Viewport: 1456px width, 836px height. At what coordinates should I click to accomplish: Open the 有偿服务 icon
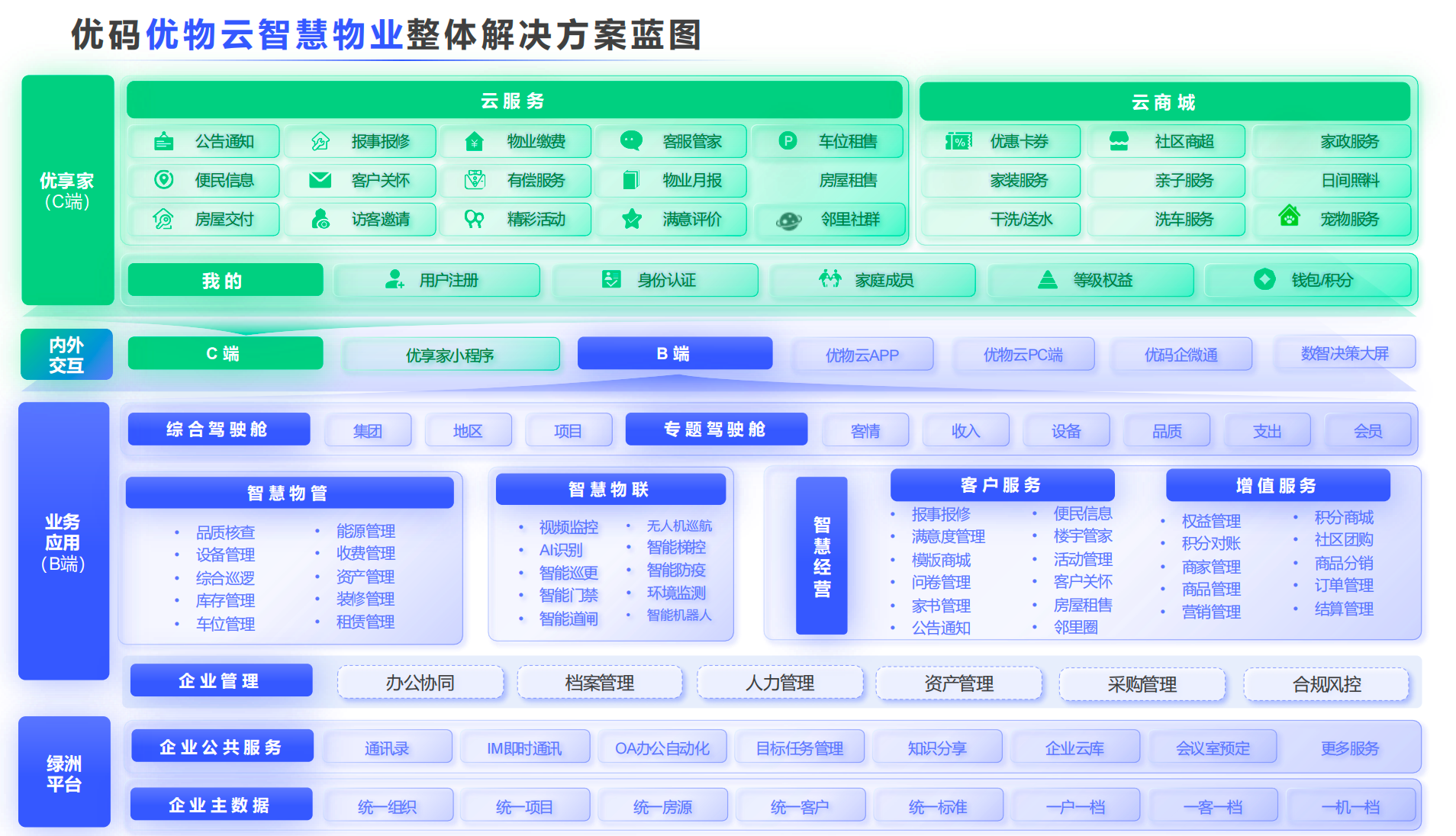[x=475, y=180]
